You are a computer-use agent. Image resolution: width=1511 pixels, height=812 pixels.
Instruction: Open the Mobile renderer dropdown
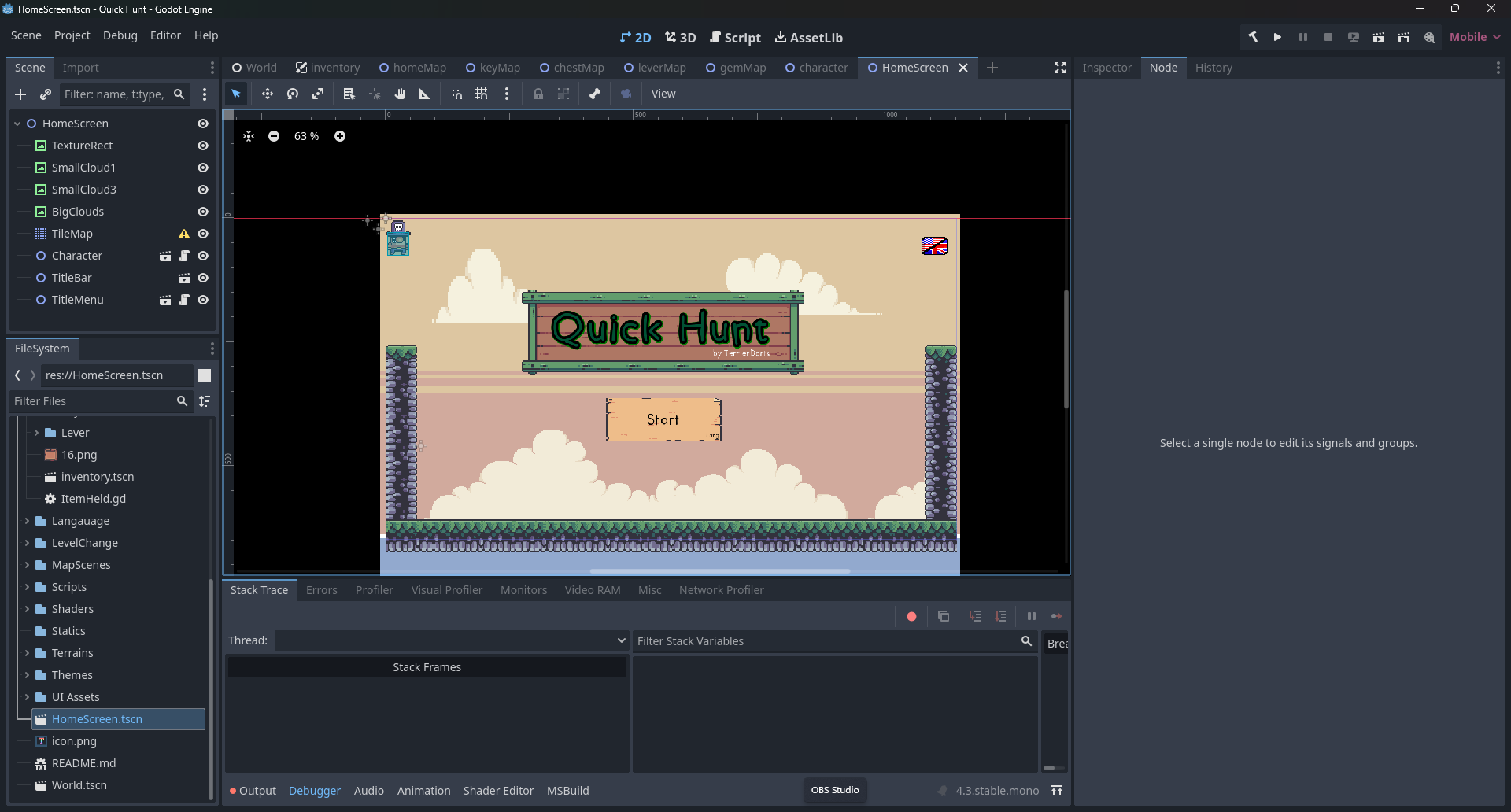(1475, 37)
